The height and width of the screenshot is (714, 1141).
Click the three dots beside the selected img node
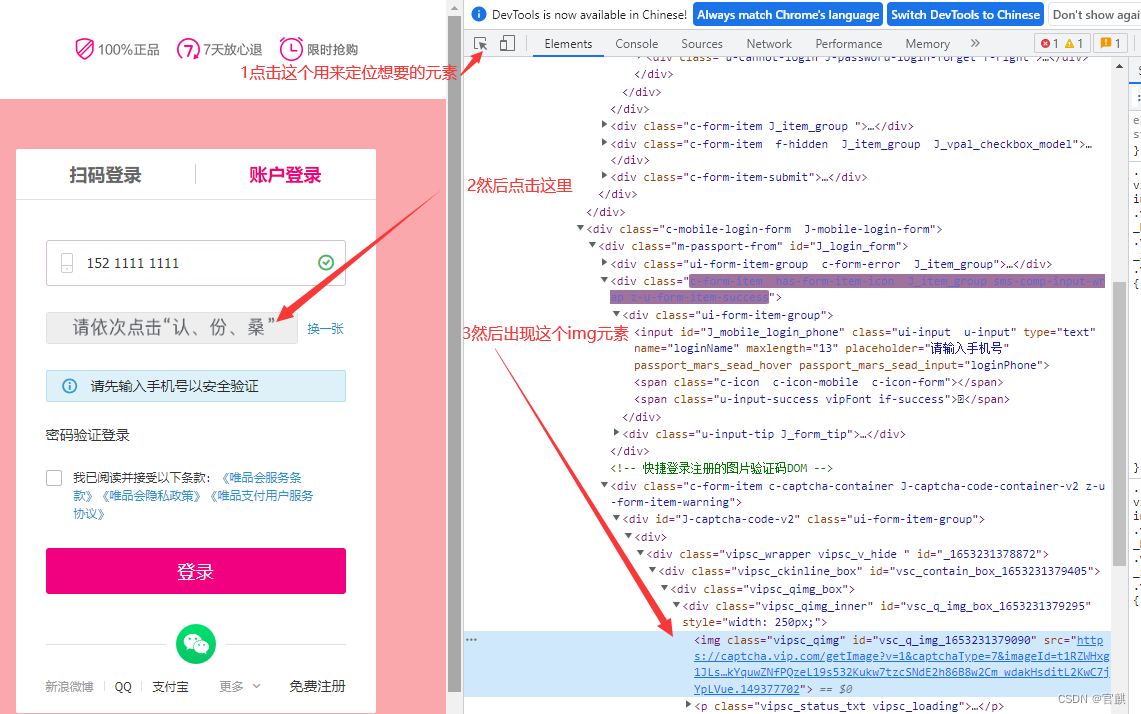[472, 640]
